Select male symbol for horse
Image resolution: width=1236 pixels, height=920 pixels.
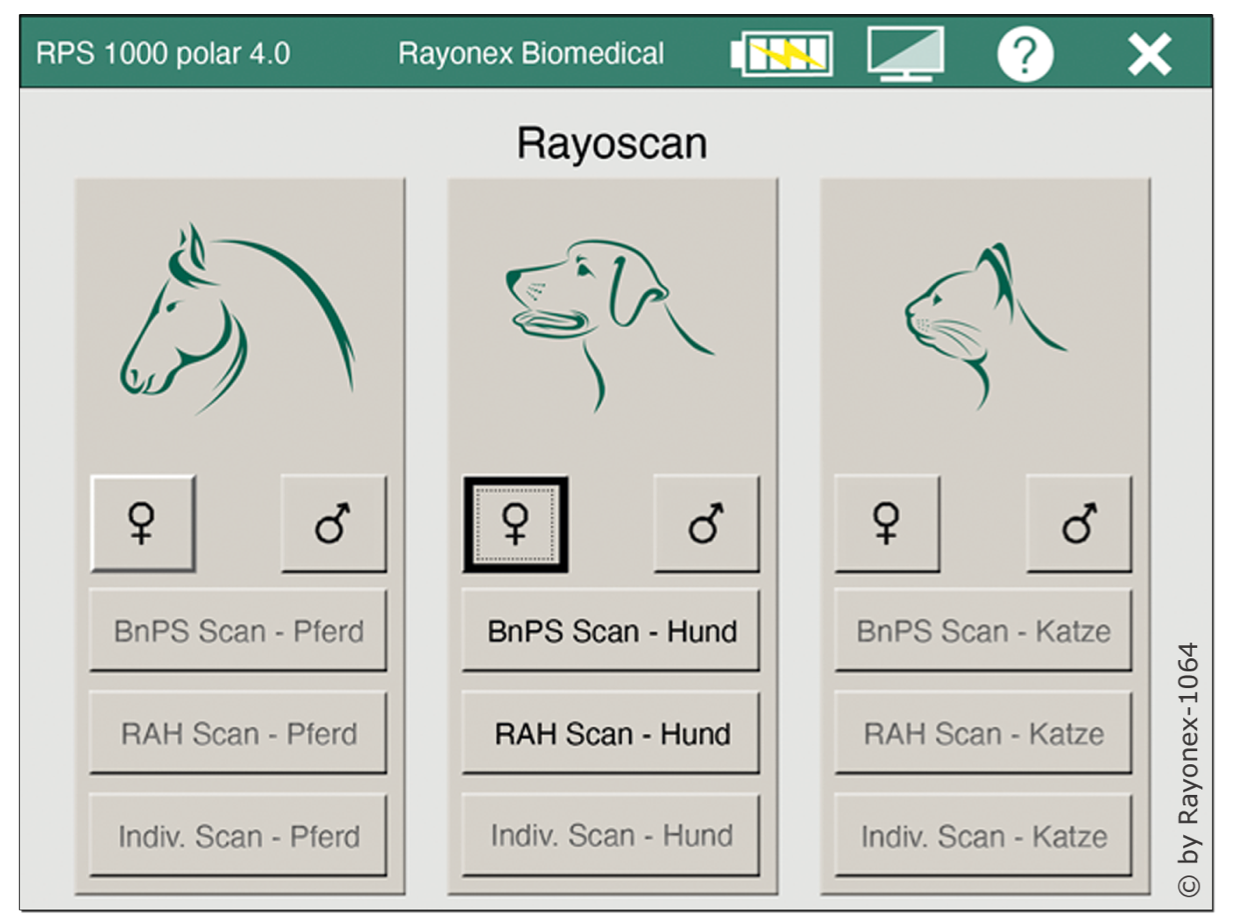[x=333, y=524]
